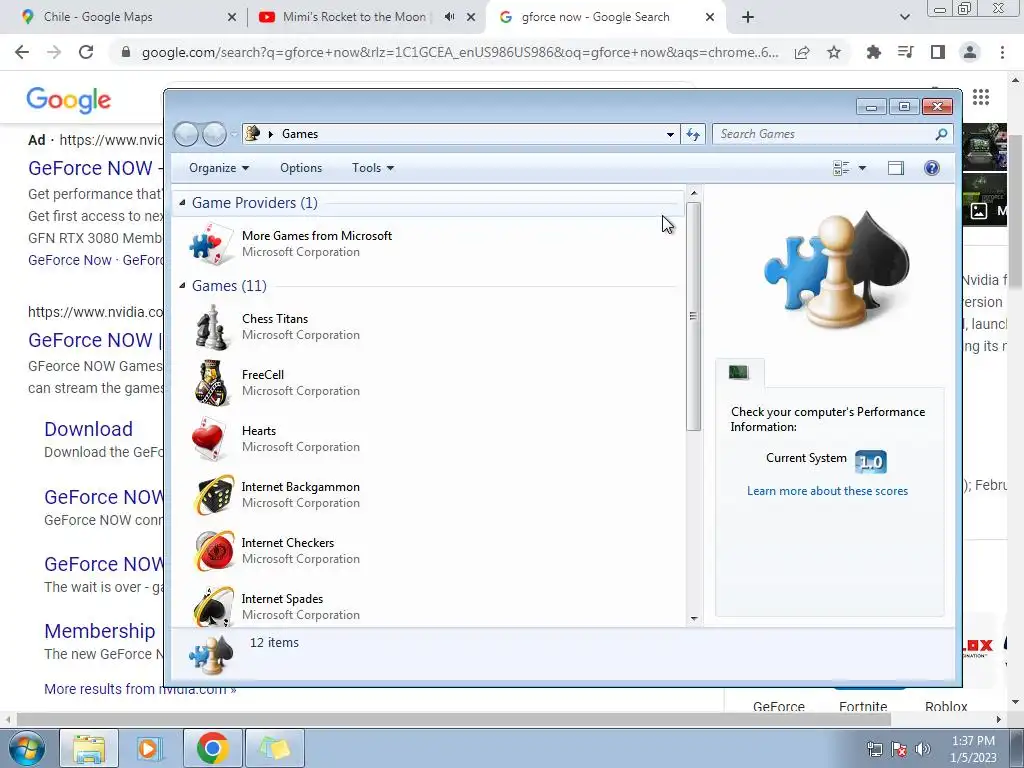Open the recent pages dropdown arrow

click(x=234, y=134)
